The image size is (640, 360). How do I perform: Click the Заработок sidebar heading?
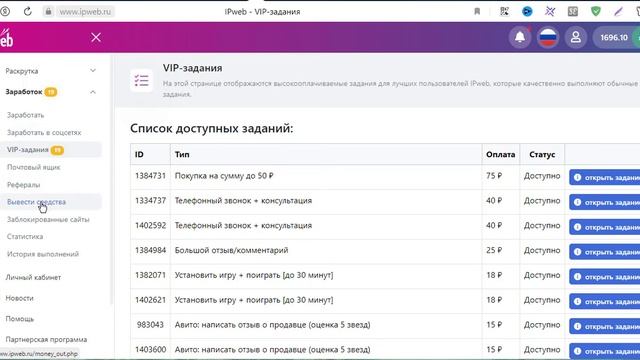(24, 92)
